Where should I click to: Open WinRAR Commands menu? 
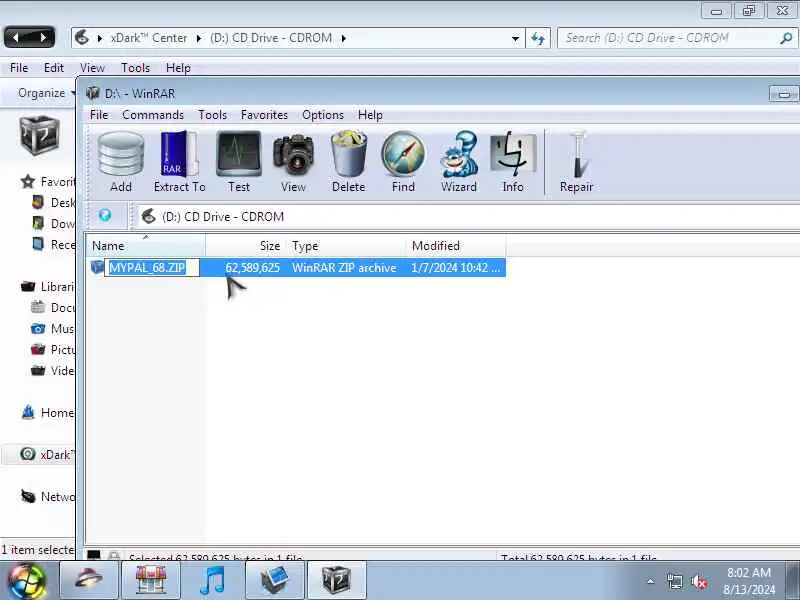click(x=153, y=115)
